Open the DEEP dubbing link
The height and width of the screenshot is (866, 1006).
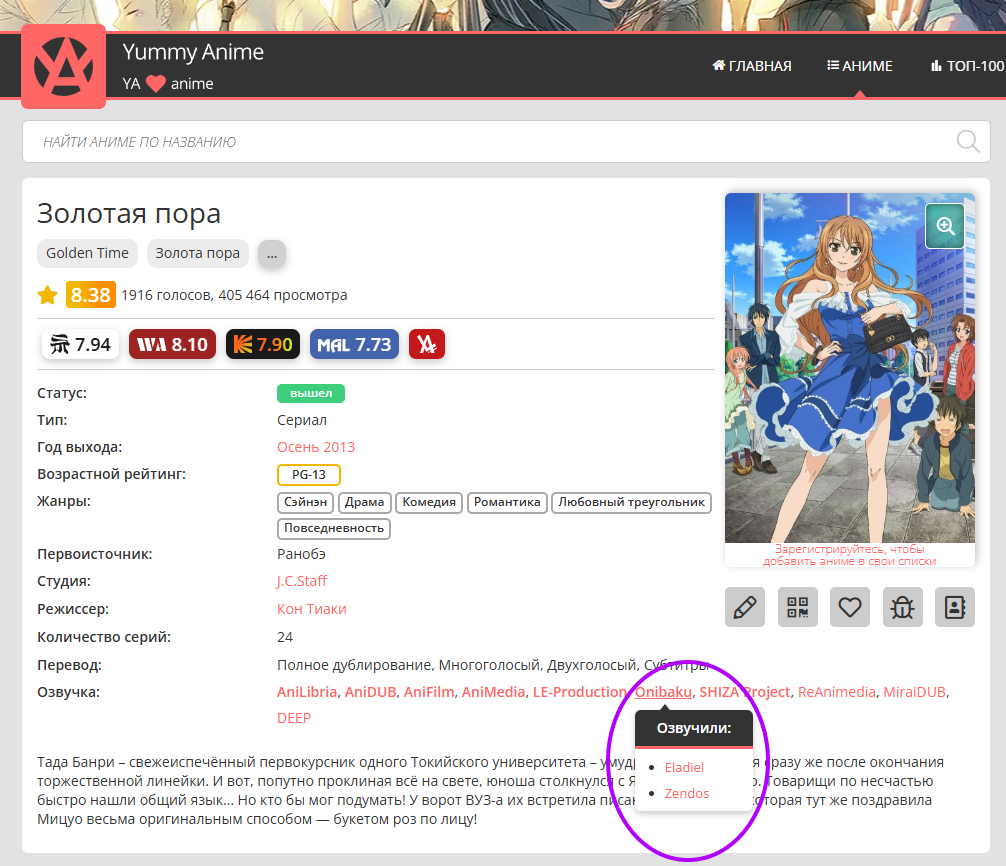coord(294,718)
